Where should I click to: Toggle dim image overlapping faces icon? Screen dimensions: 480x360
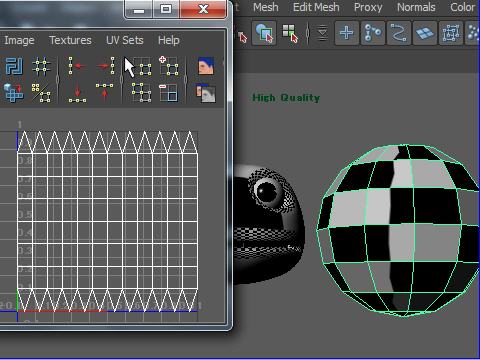206,93
